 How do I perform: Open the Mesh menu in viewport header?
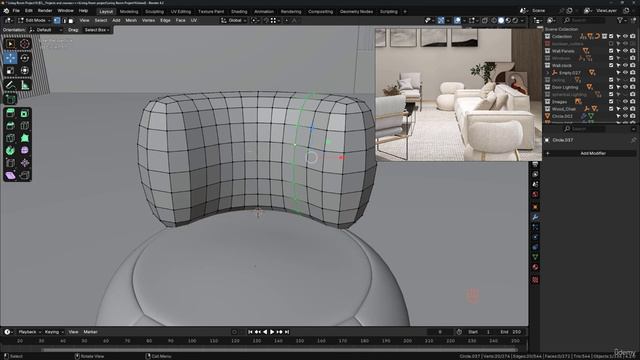131,20
